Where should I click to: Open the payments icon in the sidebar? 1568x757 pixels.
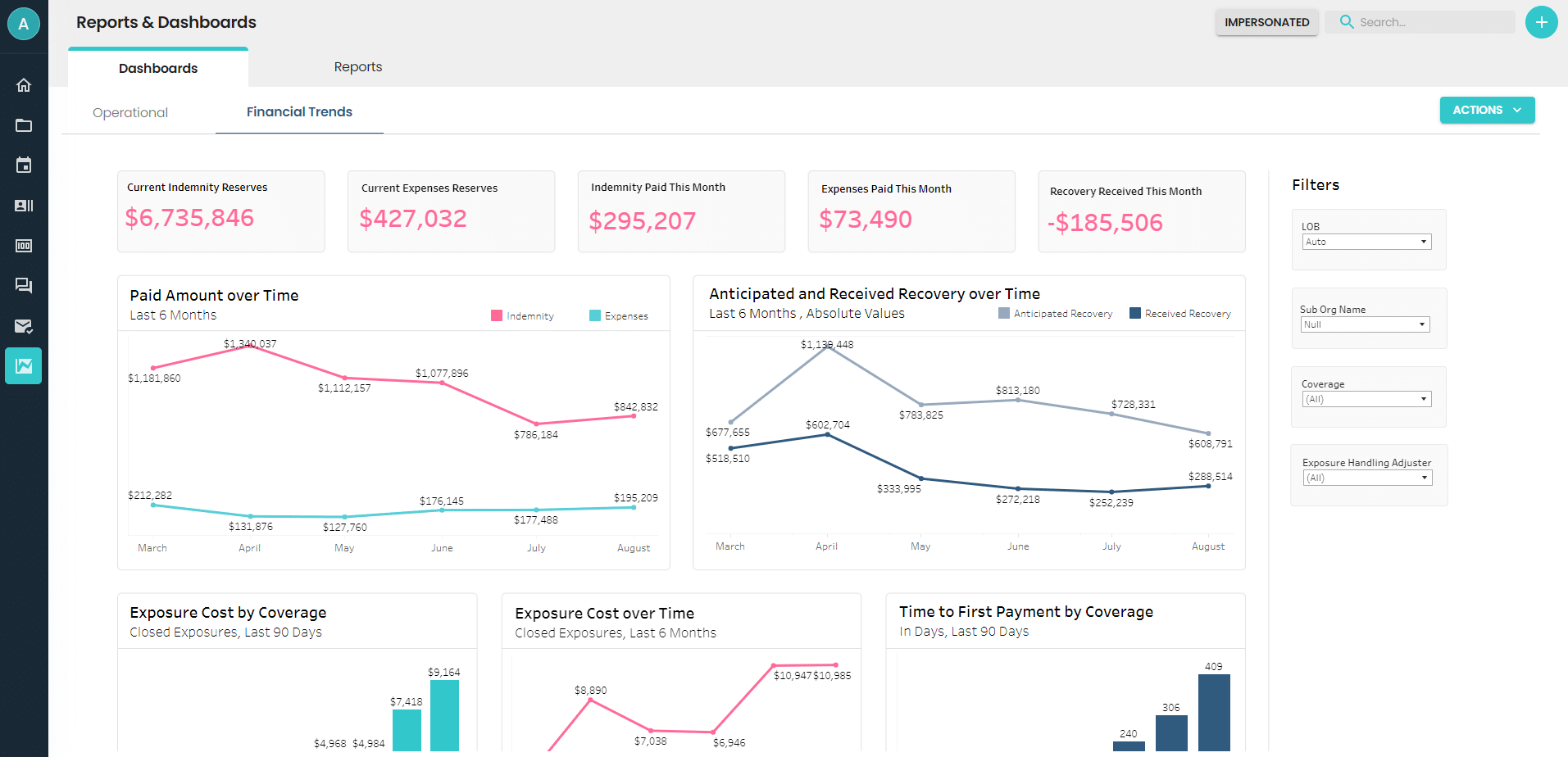24,245
